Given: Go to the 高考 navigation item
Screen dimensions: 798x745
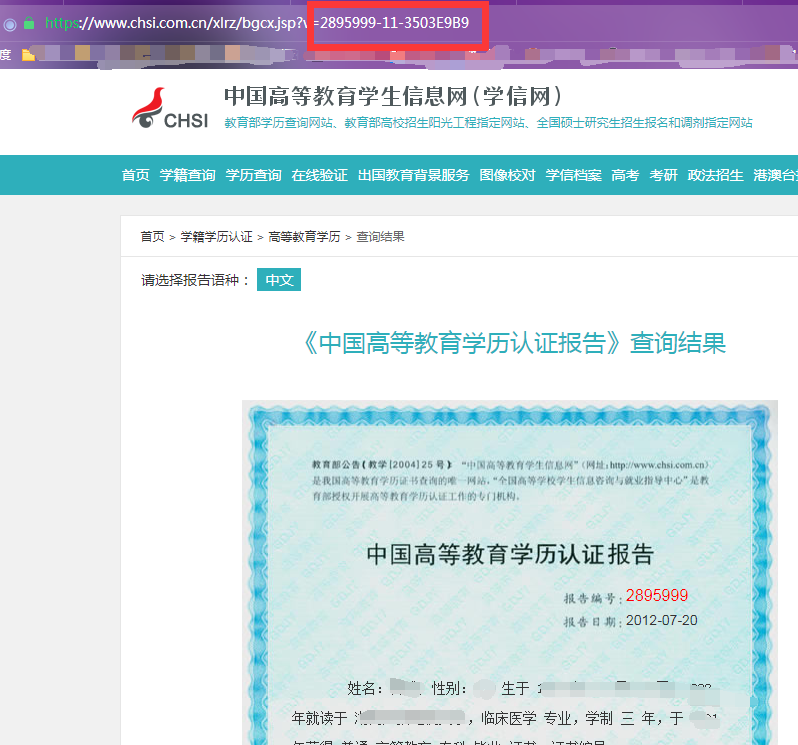Looking at the screenshot, I should pos(625,175).
